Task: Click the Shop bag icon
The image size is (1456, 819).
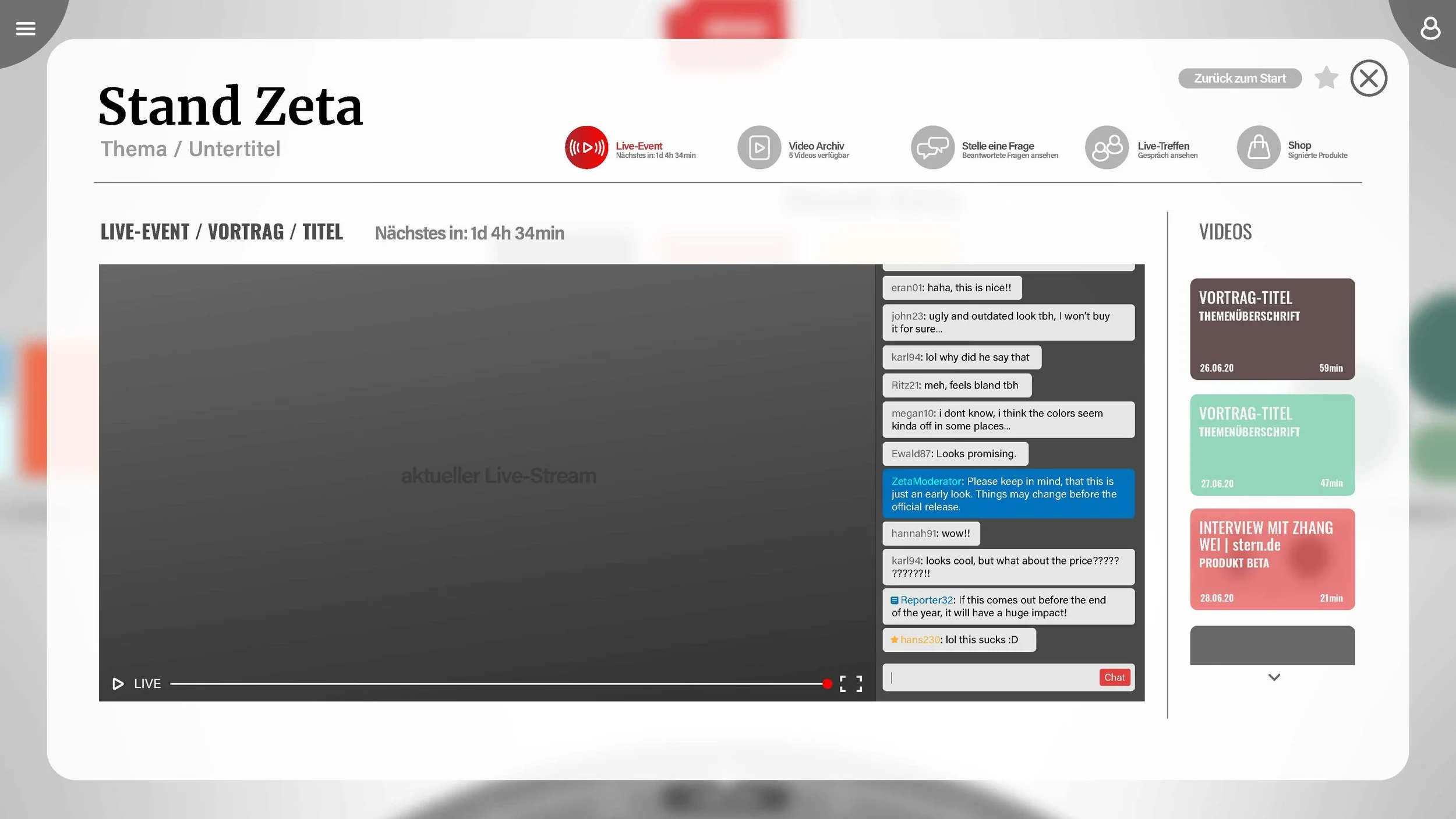Action: click(x=1258, y=147)
